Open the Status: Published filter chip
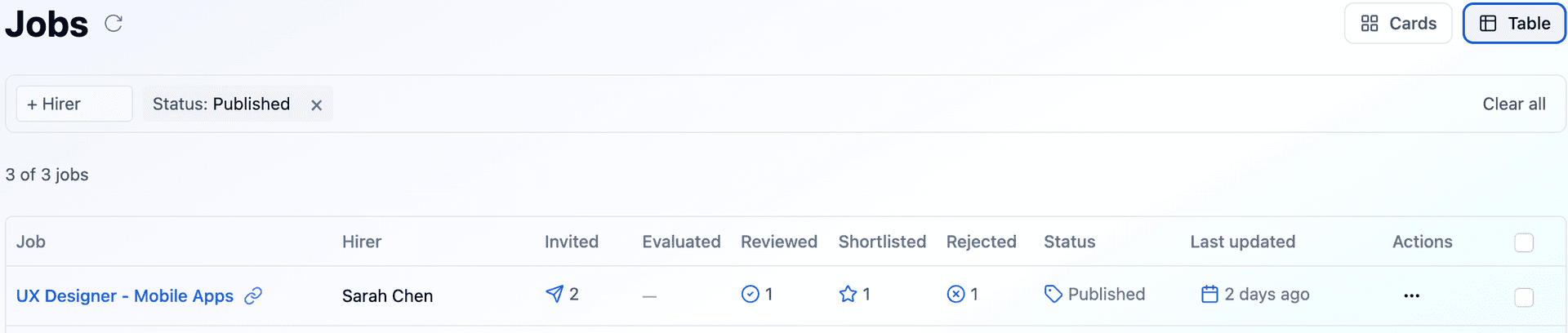The height and width of the screenshot is (333, 1568). point(221,104)
